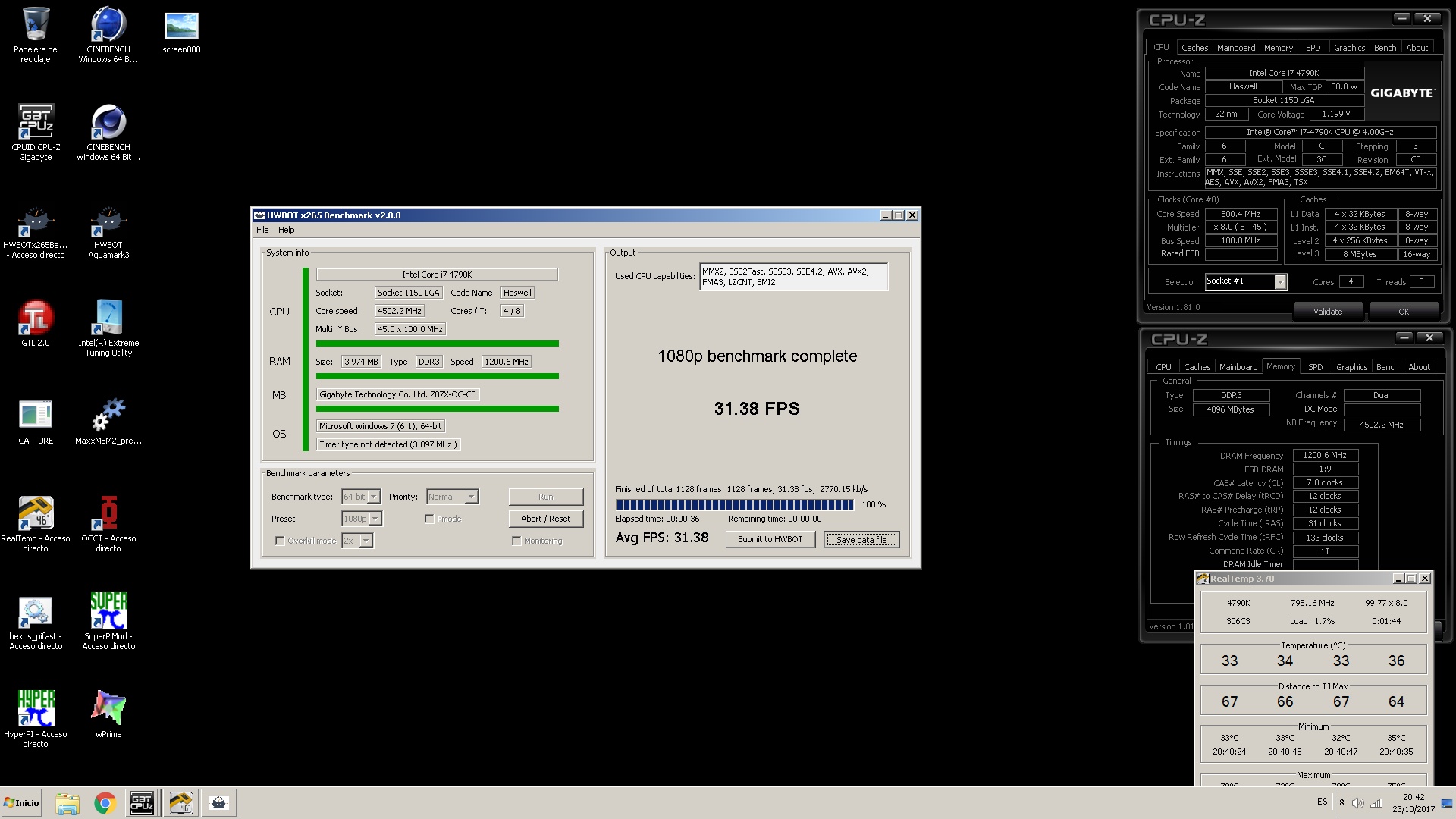
Task: Open the Benchmark type 64-bit dropdown
Action: click(361, 497)
